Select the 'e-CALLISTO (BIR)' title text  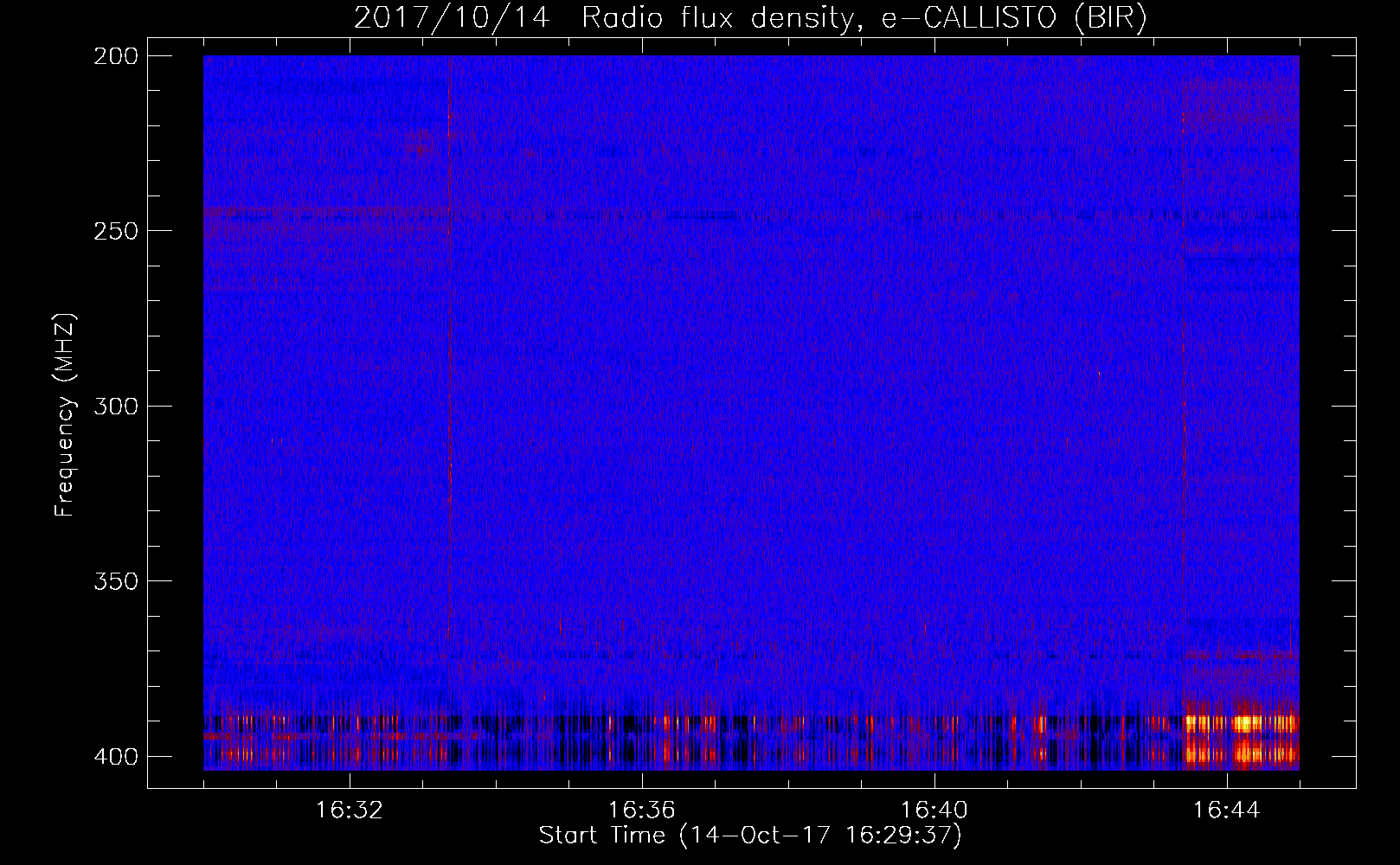(1015, 17)
